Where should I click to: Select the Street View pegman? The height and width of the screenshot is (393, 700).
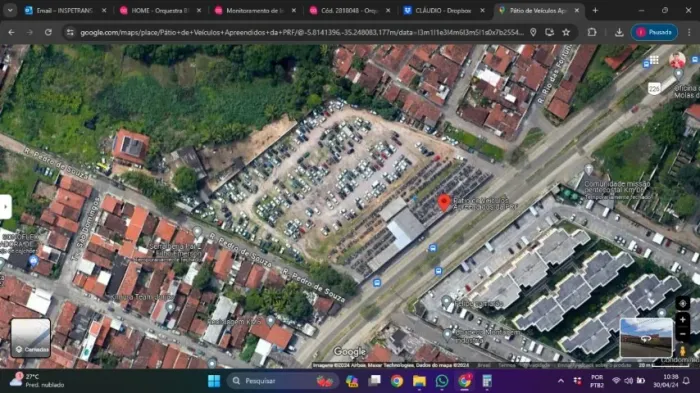[x=682, y=351]
